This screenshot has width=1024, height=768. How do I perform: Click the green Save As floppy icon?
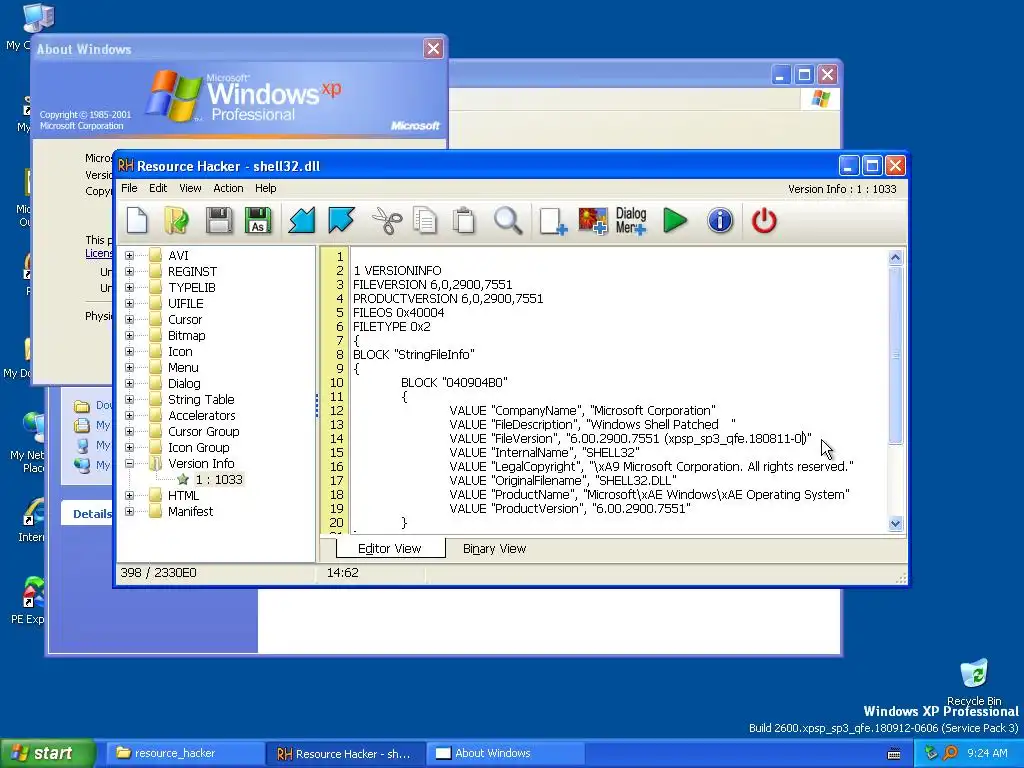coord(258,220)
